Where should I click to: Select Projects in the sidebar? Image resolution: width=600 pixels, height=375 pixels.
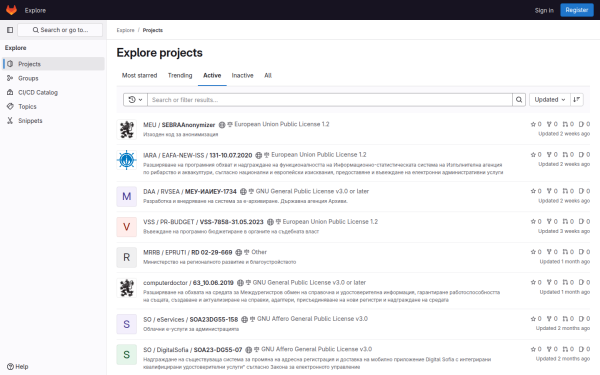pos(54,64)
